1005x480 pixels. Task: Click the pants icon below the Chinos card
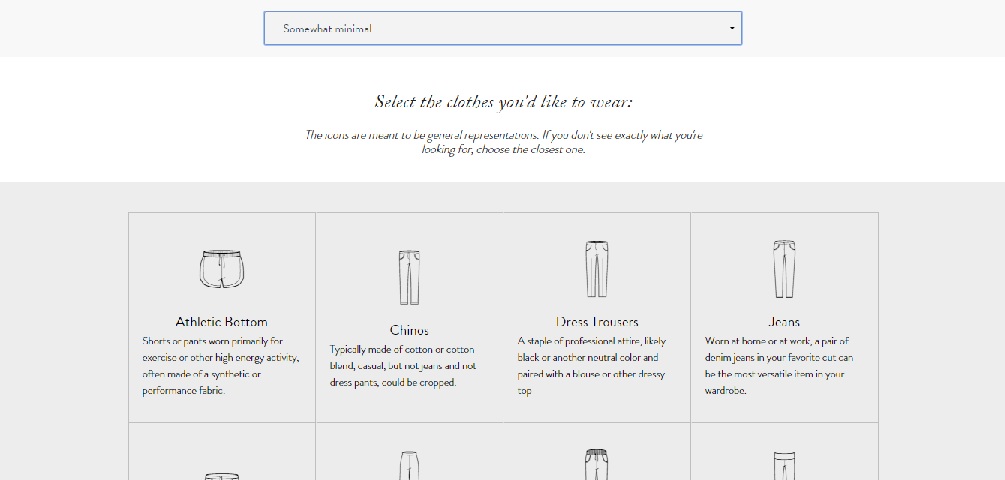click(x=409, y=467)
